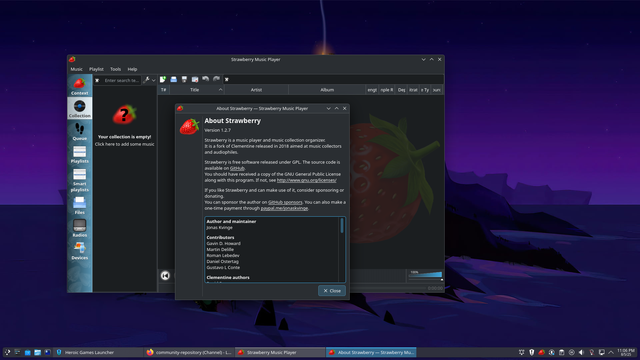
Task: Click the large strawberry logo in About dialog
Action: (189, 126)
